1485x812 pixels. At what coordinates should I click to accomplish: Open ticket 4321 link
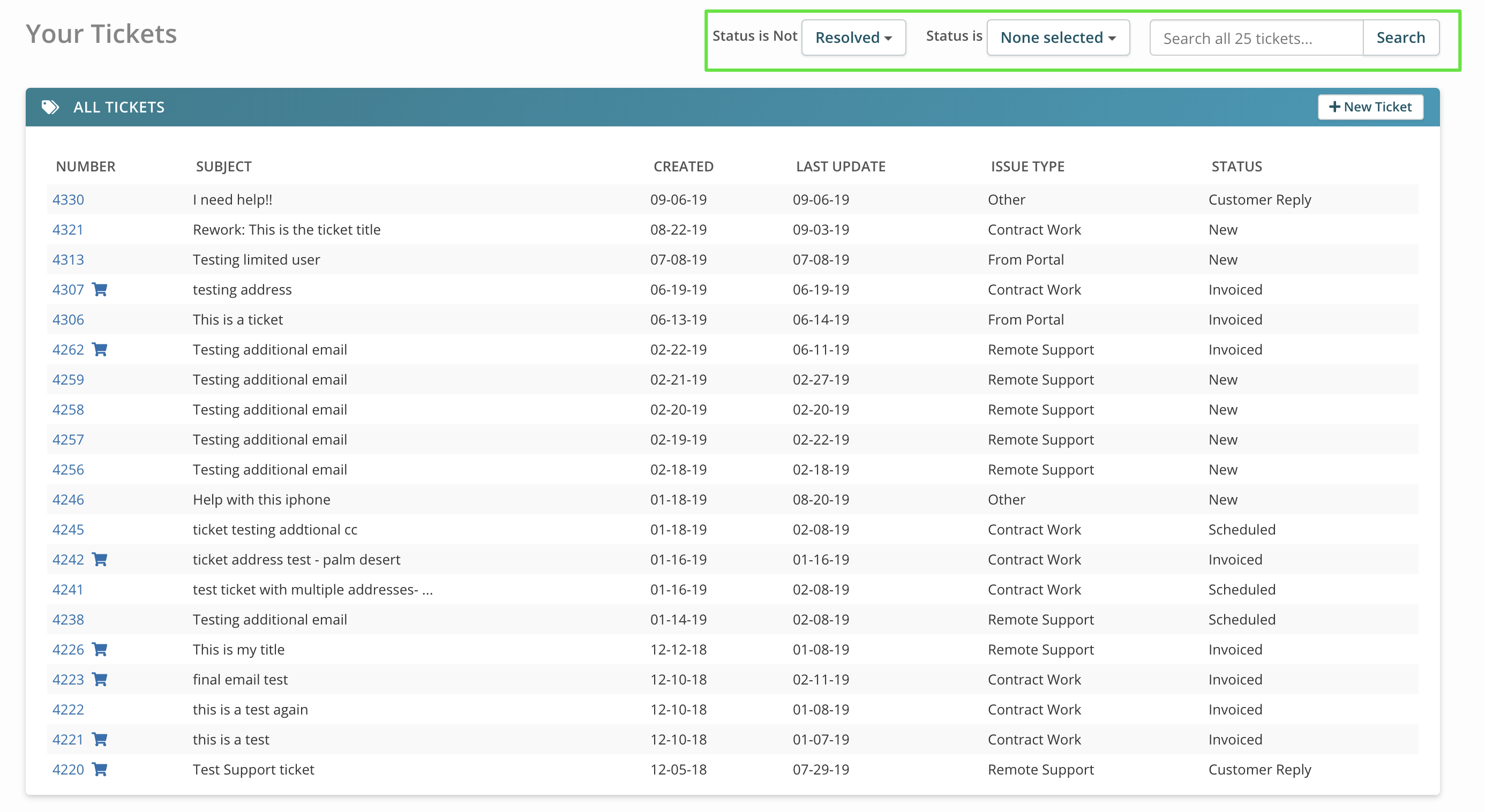click(x=68, y=229)
